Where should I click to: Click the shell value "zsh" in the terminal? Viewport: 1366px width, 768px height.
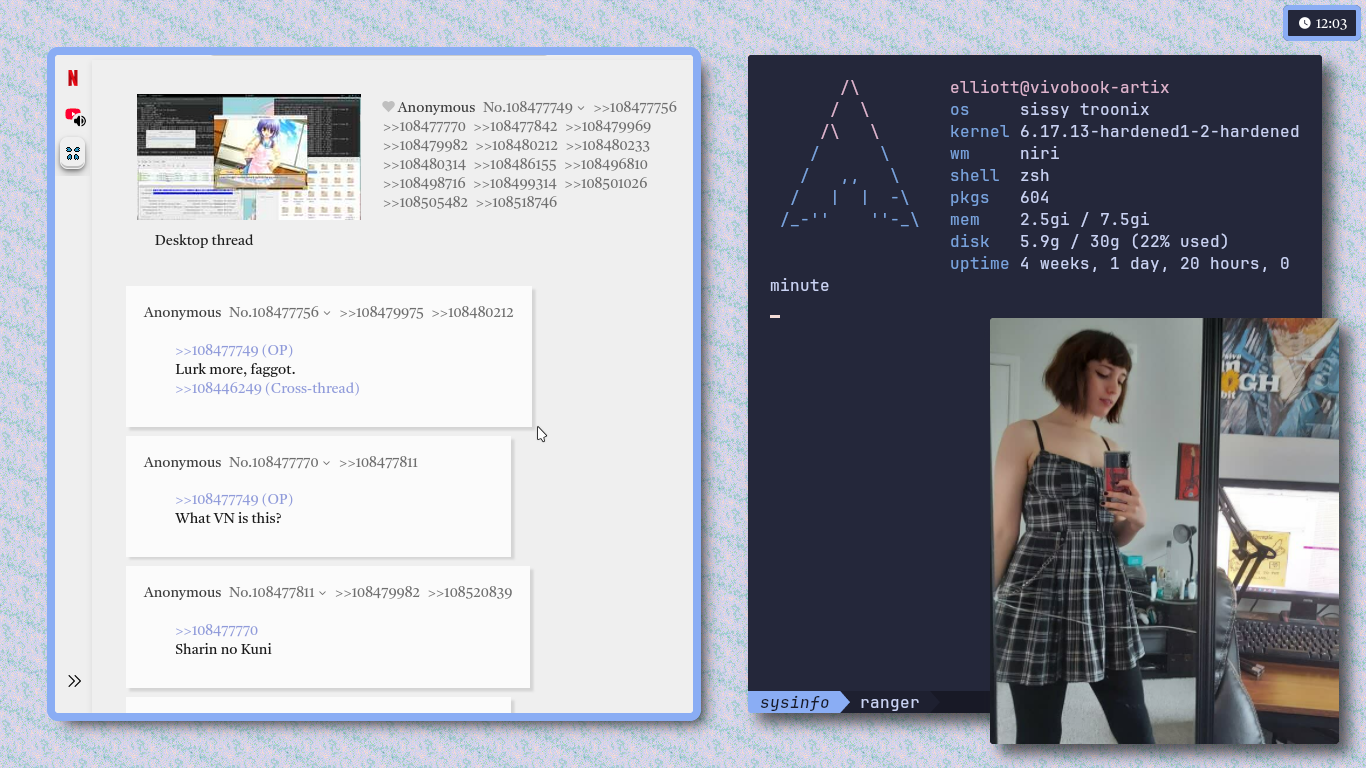pos(1035,175)
